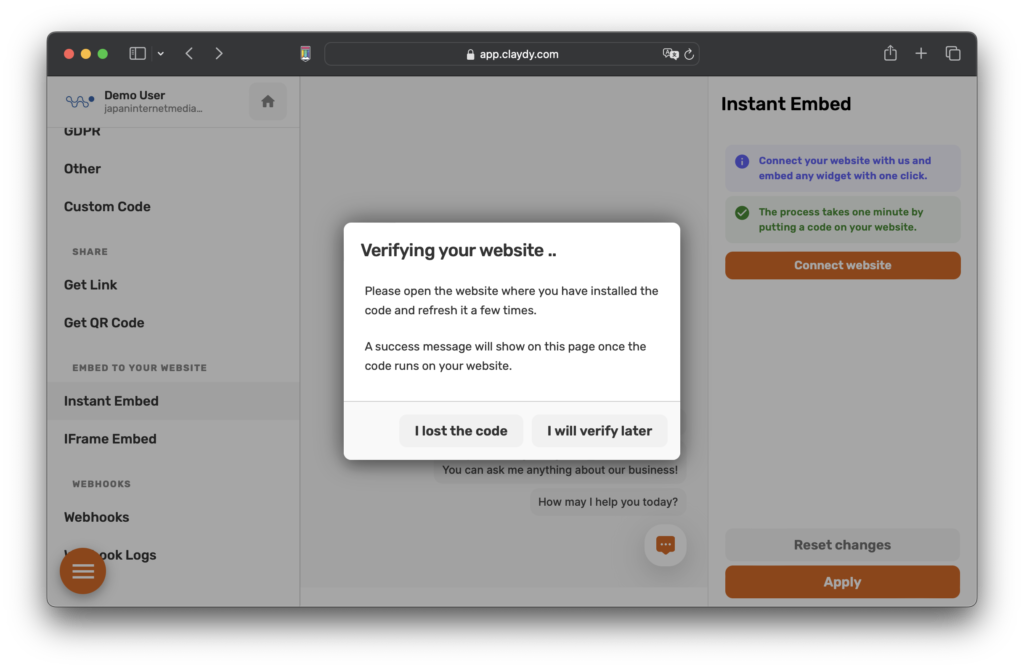Screen dimensions: 1024x669
Task: Click "I lost the code" button
Action: click(x=461, y=431)
